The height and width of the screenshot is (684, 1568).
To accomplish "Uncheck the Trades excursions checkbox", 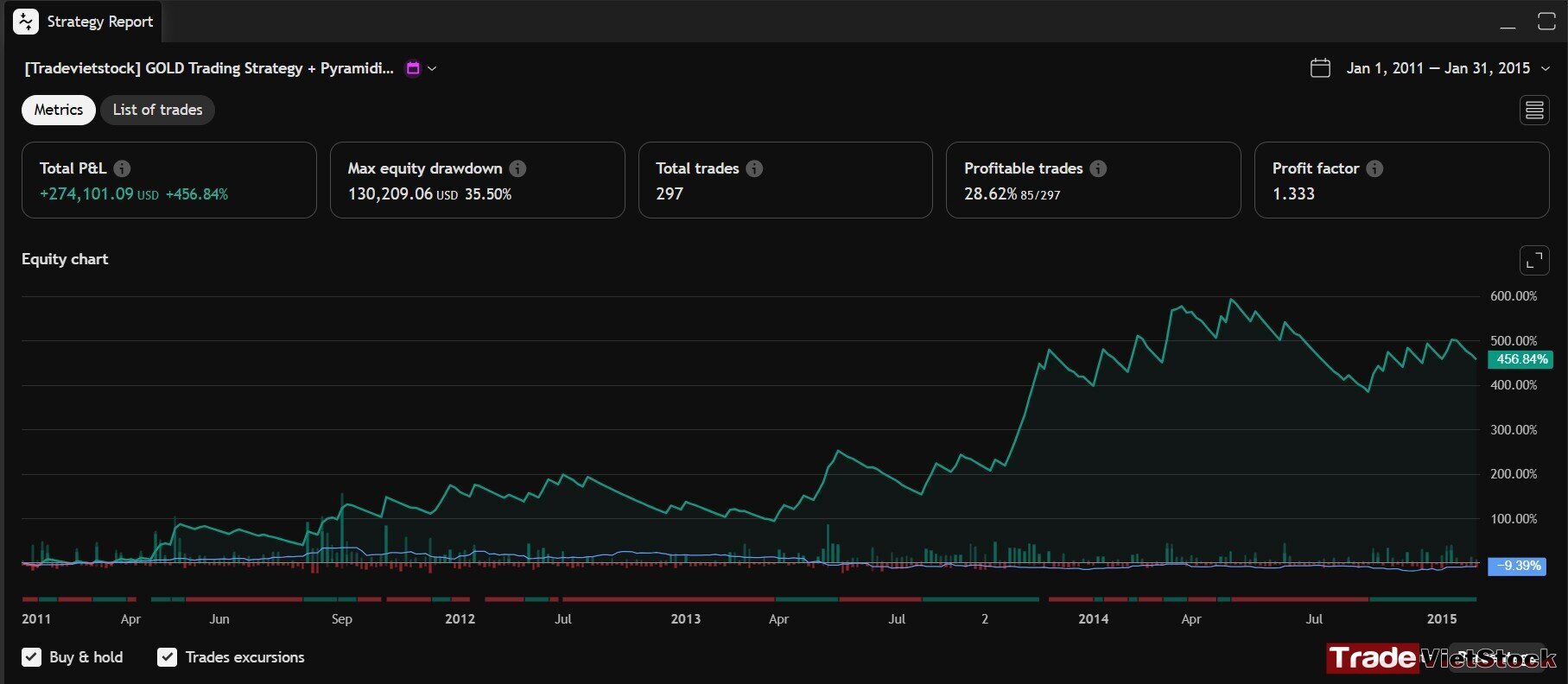I will pyautogui.click(x=167, y=657).
